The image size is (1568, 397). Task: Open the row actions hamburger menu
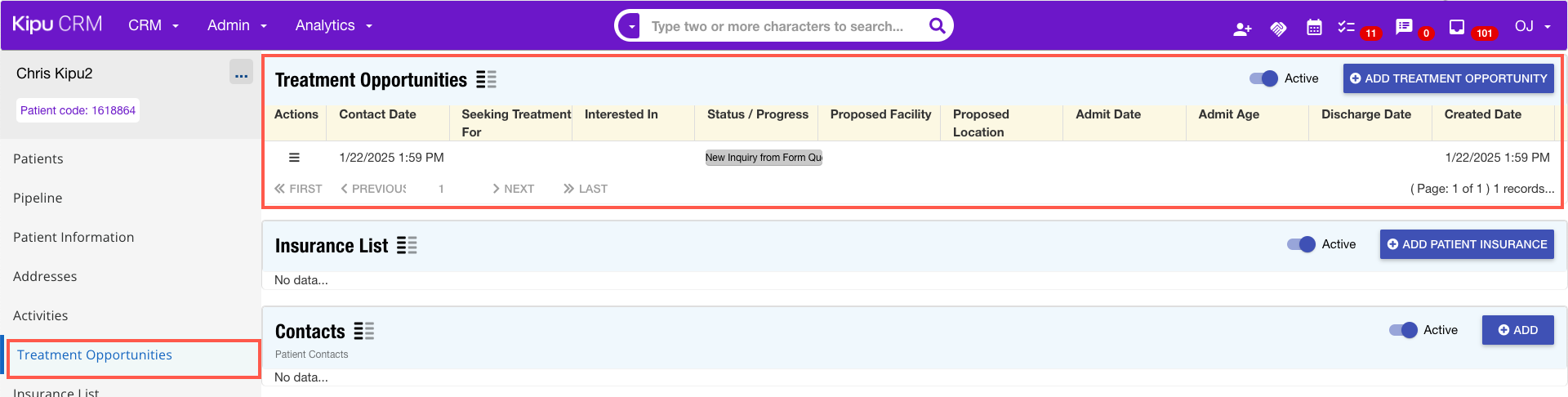(294, 158)
